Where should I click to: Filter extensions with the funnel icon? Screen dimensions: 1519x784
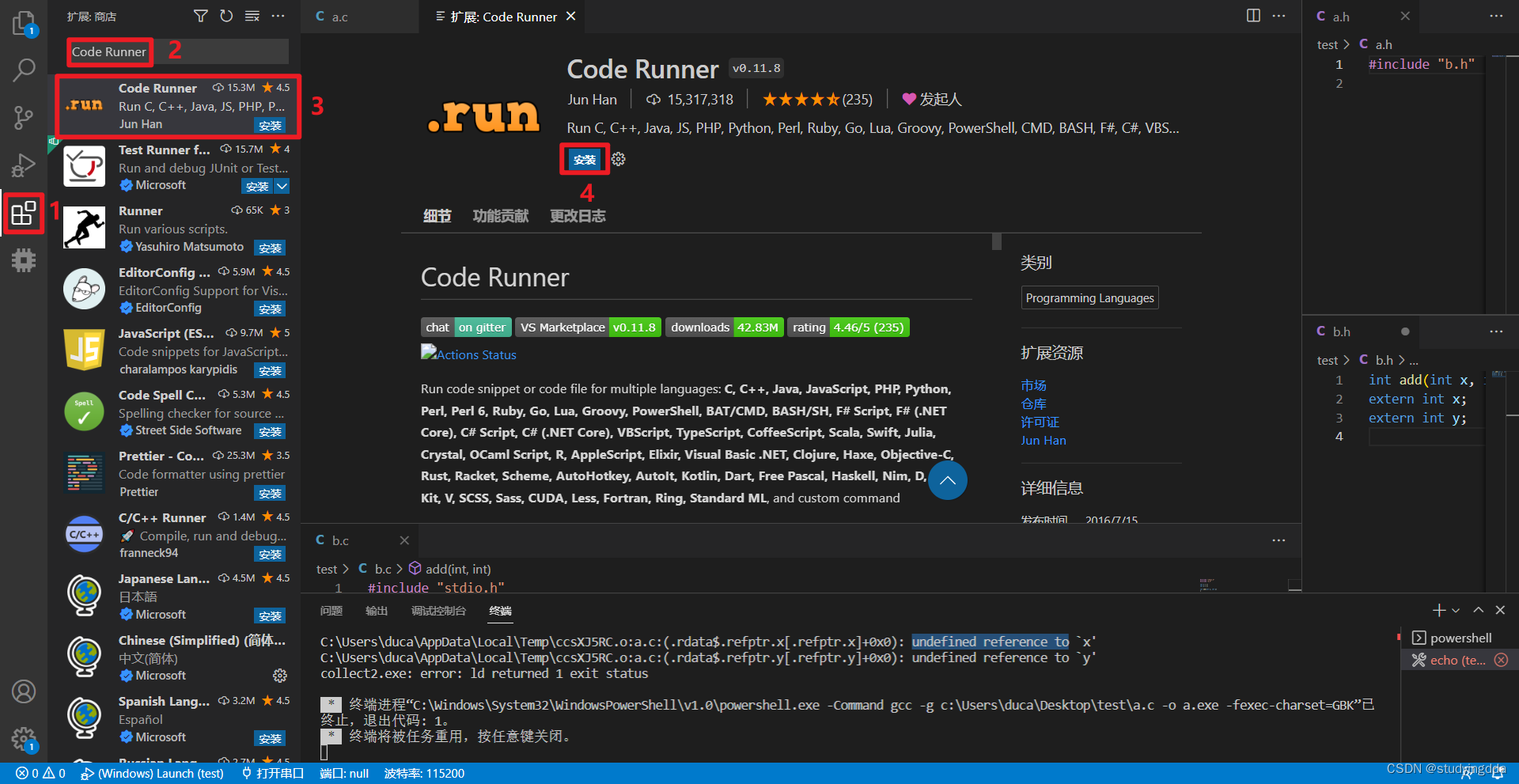tap(201, 16)
